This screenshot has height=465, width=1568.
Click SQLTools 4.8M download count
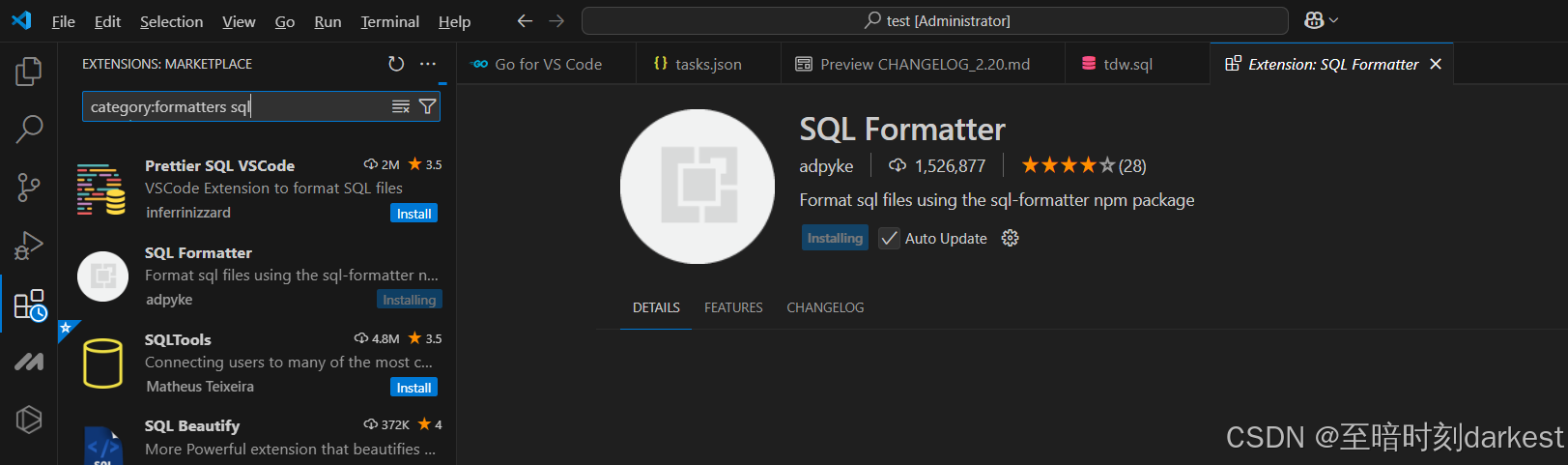377,338
